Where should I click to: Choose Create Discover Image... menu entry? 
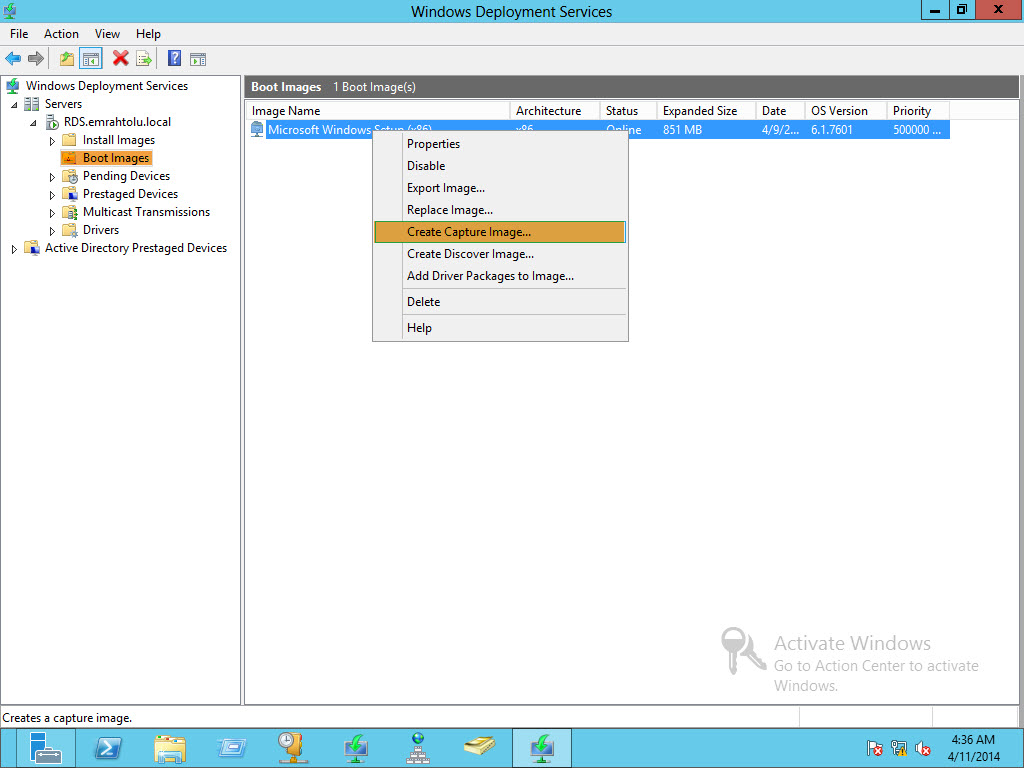pyautogui.click(x=500, y=254)
